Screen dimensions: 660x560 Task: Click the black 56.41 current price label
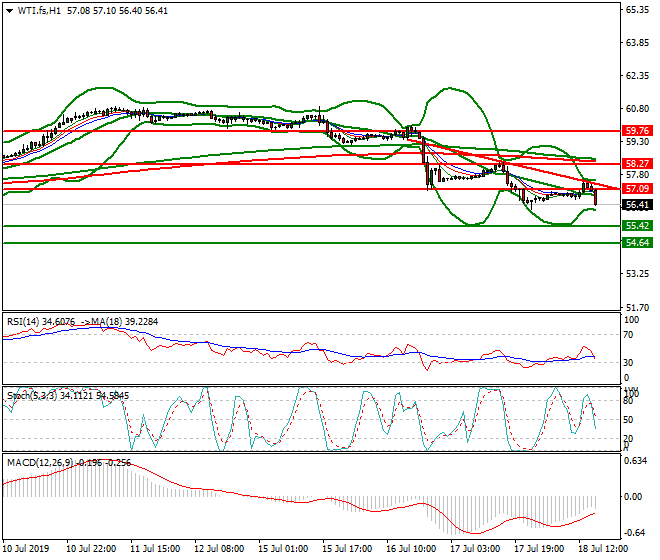[x=637, y=205]
